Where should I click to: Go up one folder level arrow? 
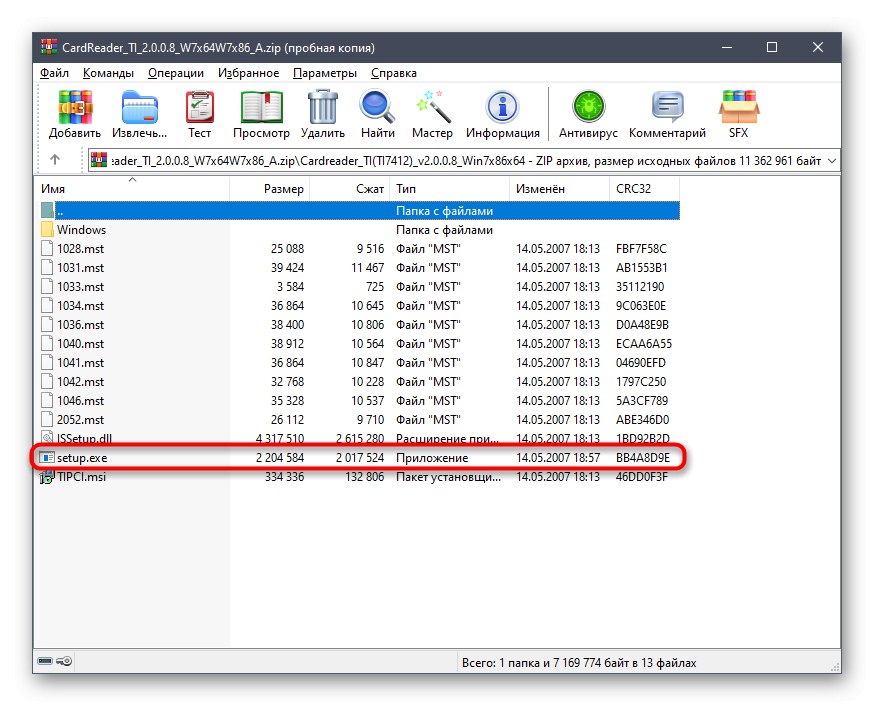55,160
